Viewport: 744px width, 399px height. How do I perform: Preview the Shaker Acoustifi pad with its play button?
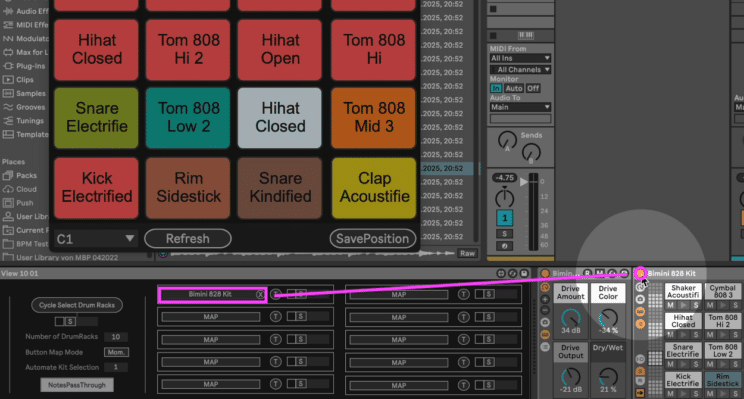[x=683, y=305]
